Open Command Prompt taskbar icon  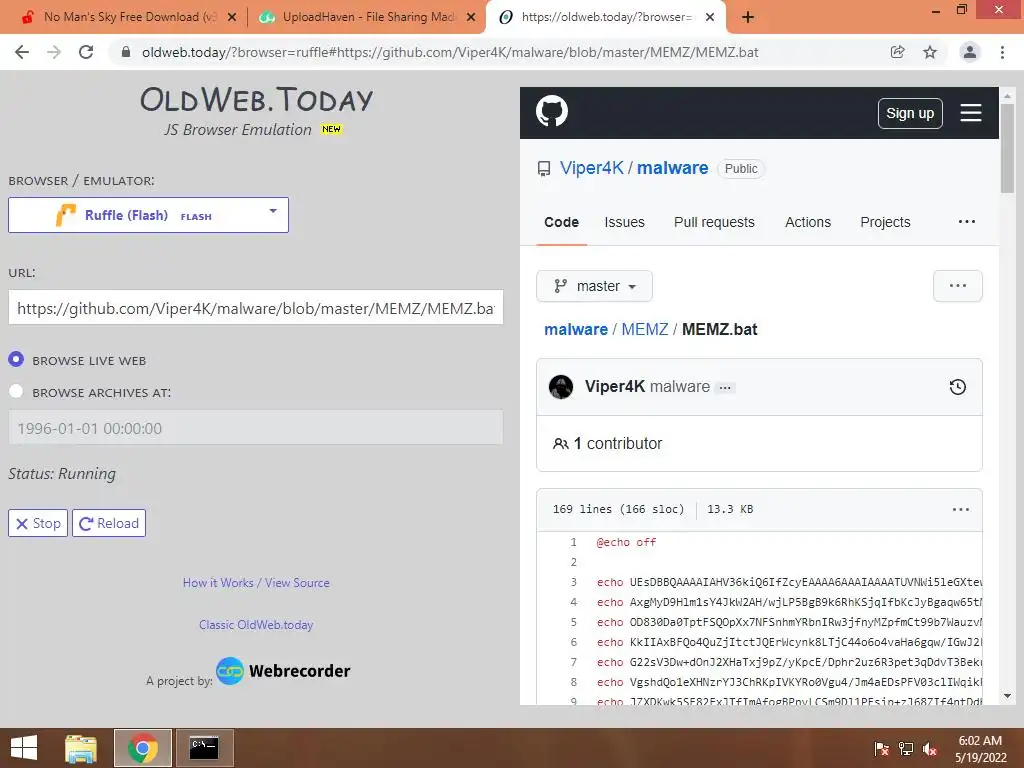[204, 748]
